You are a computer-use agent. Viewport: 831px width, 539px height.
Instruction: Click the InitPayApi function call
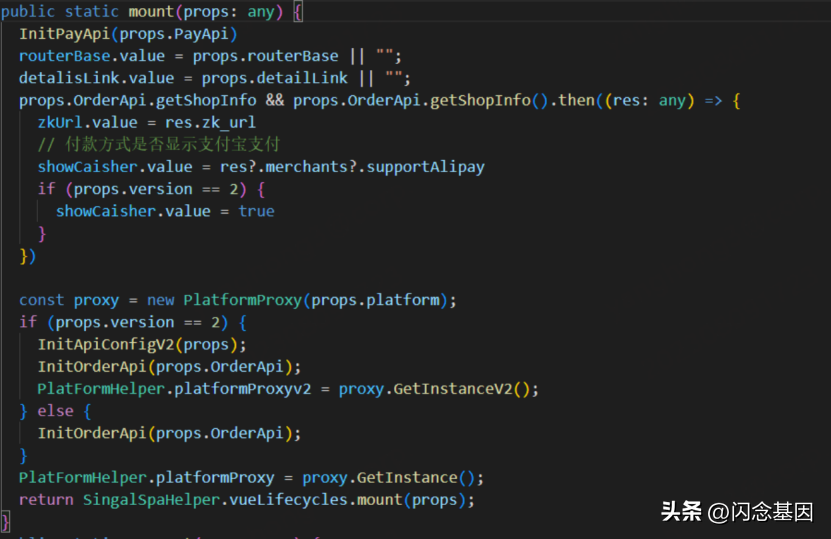[x=64, y=34]
